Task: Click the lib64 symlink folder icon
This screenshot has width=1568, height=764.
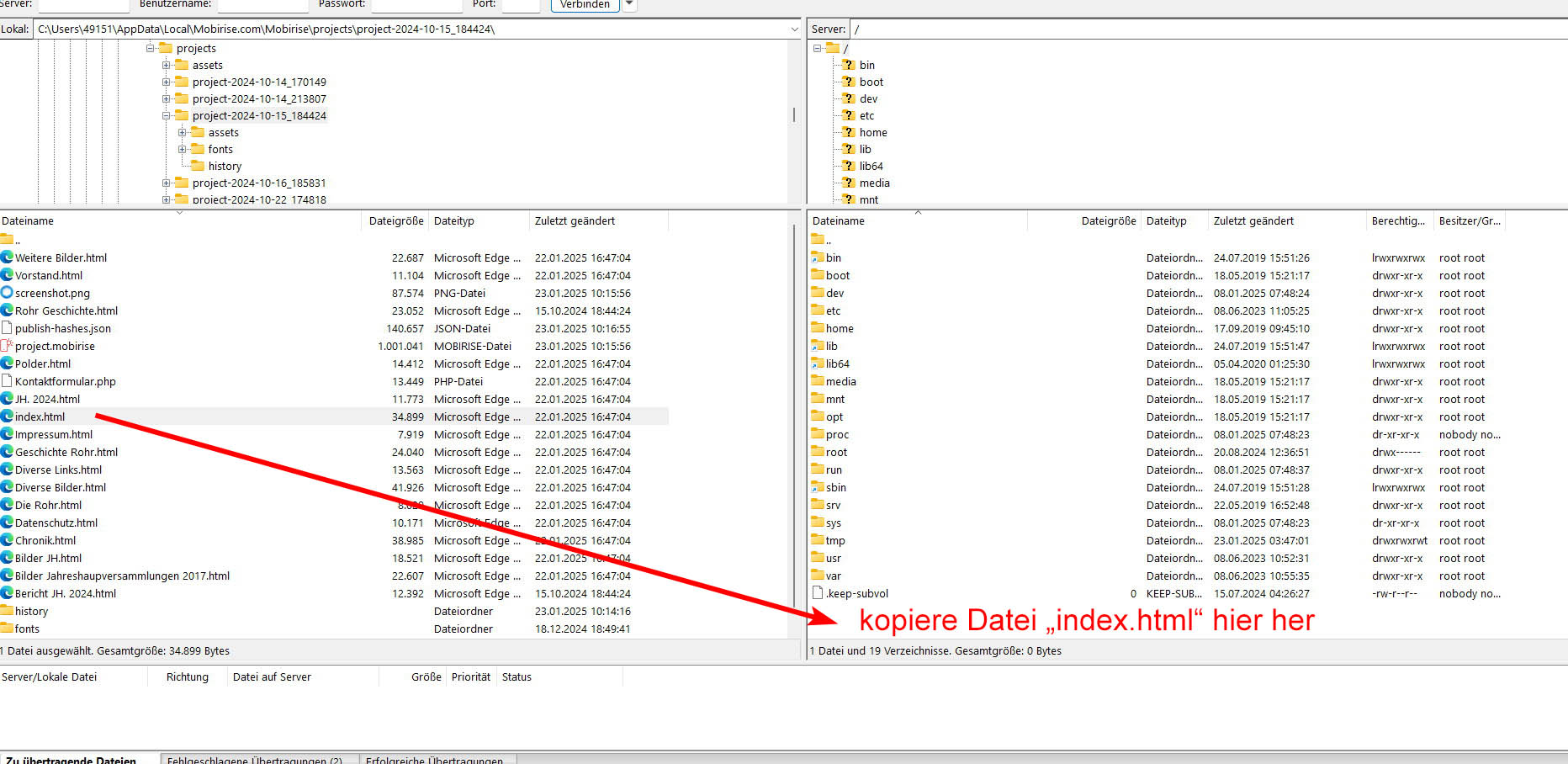Action: click(818, 363)
